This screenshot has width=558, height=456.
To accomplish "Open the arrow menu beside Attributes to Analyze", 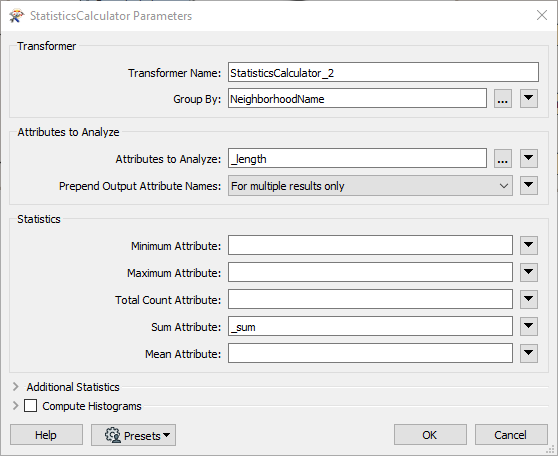I will [x=528, y=158].
